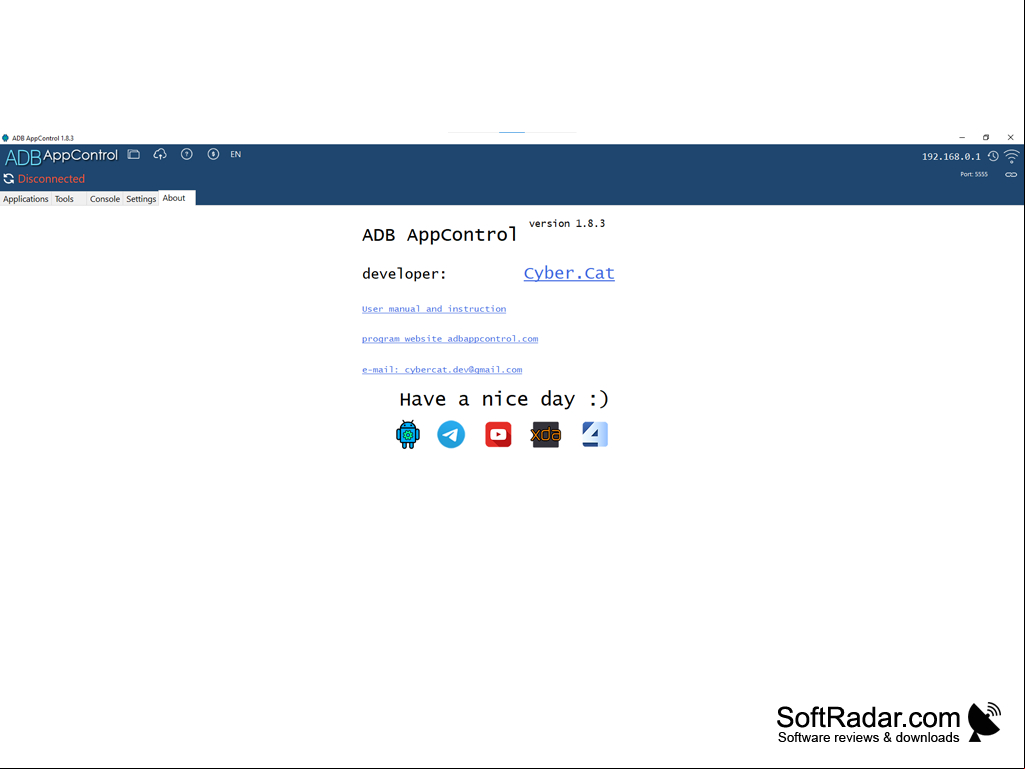Click the e-mail cybercat.dev@gmail.com link
The width and height of the screenshot is (1025, 769).
tap(442, 369)
